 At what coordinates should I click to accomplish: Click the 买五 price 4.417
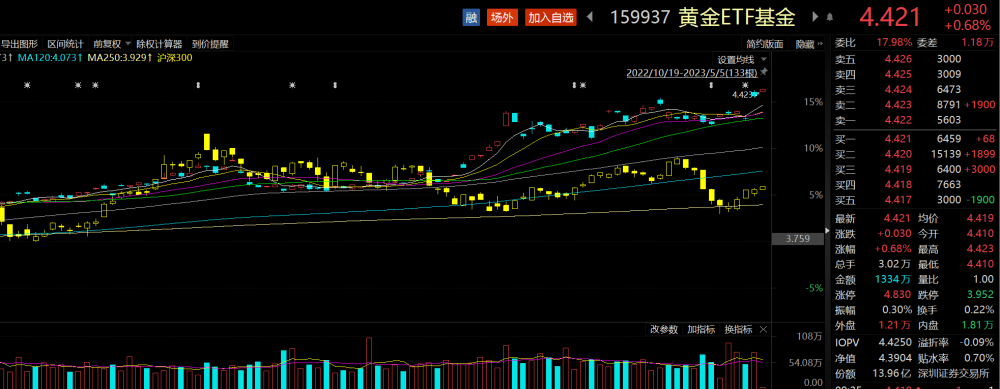[x=897, y=200]
